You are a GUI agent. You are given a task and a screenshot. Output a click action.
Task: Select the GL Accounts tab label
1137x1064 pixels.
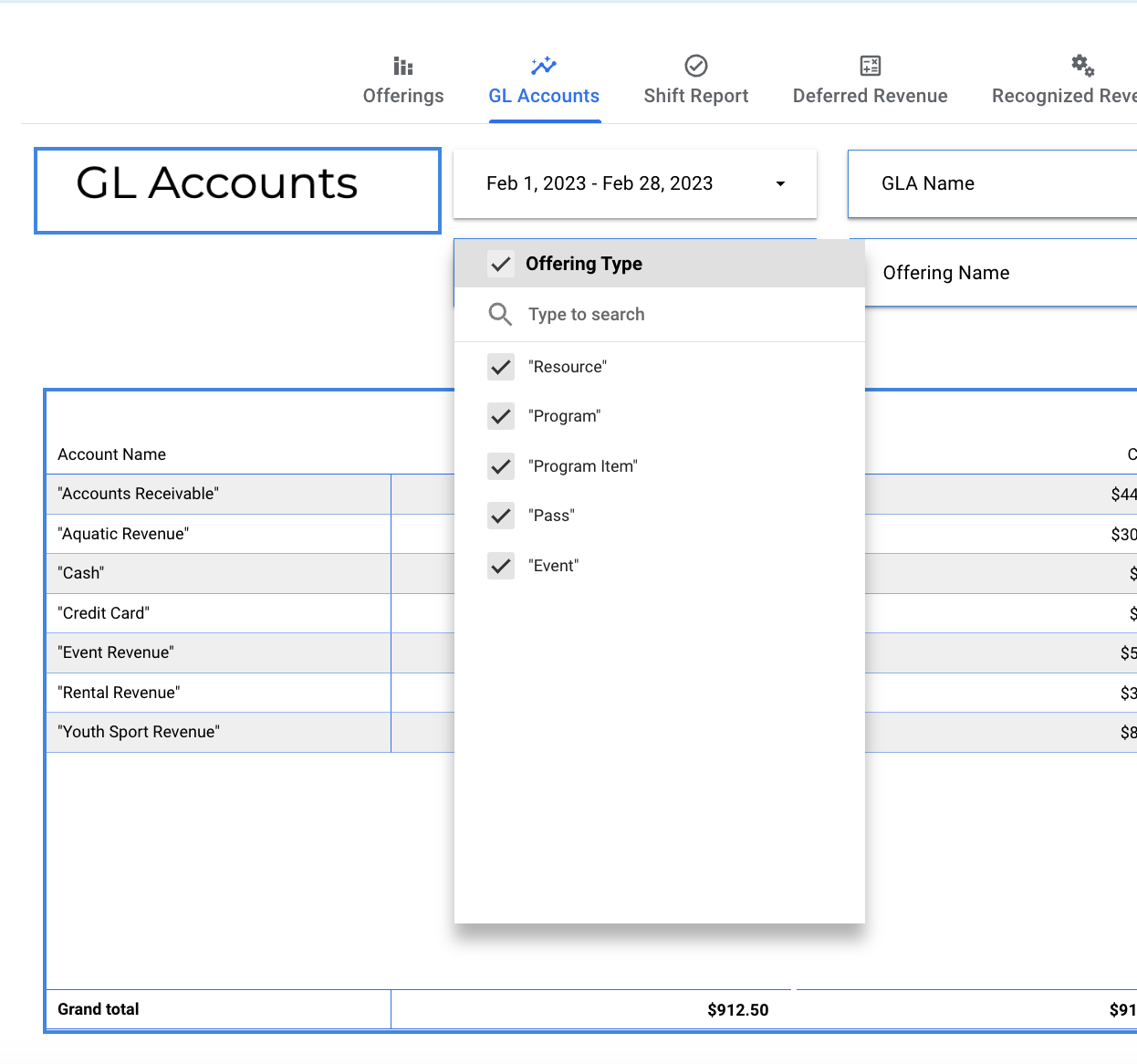[544, 96]
